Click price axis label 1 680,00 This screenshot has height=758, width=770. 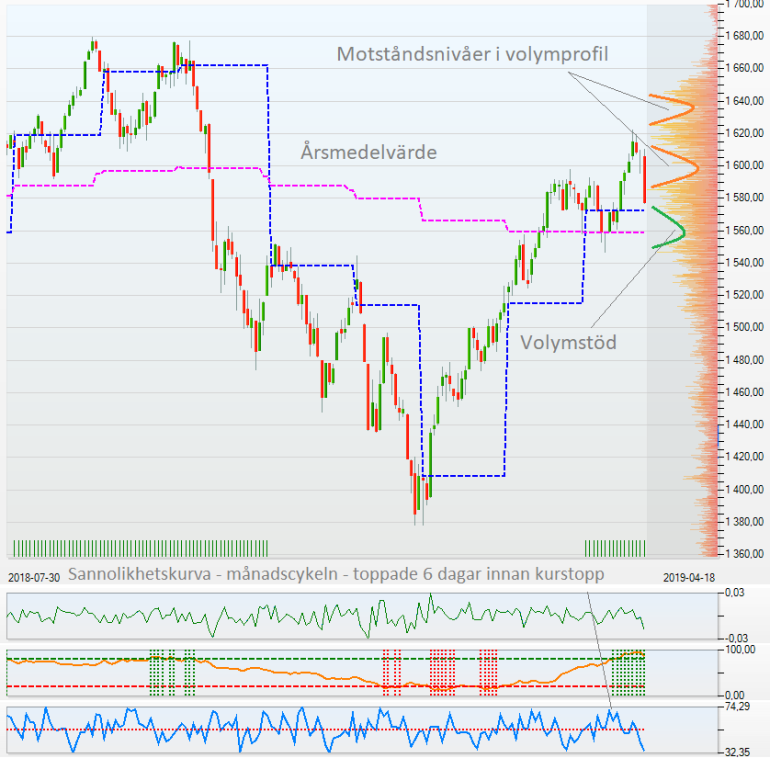[x=744, y=36]
